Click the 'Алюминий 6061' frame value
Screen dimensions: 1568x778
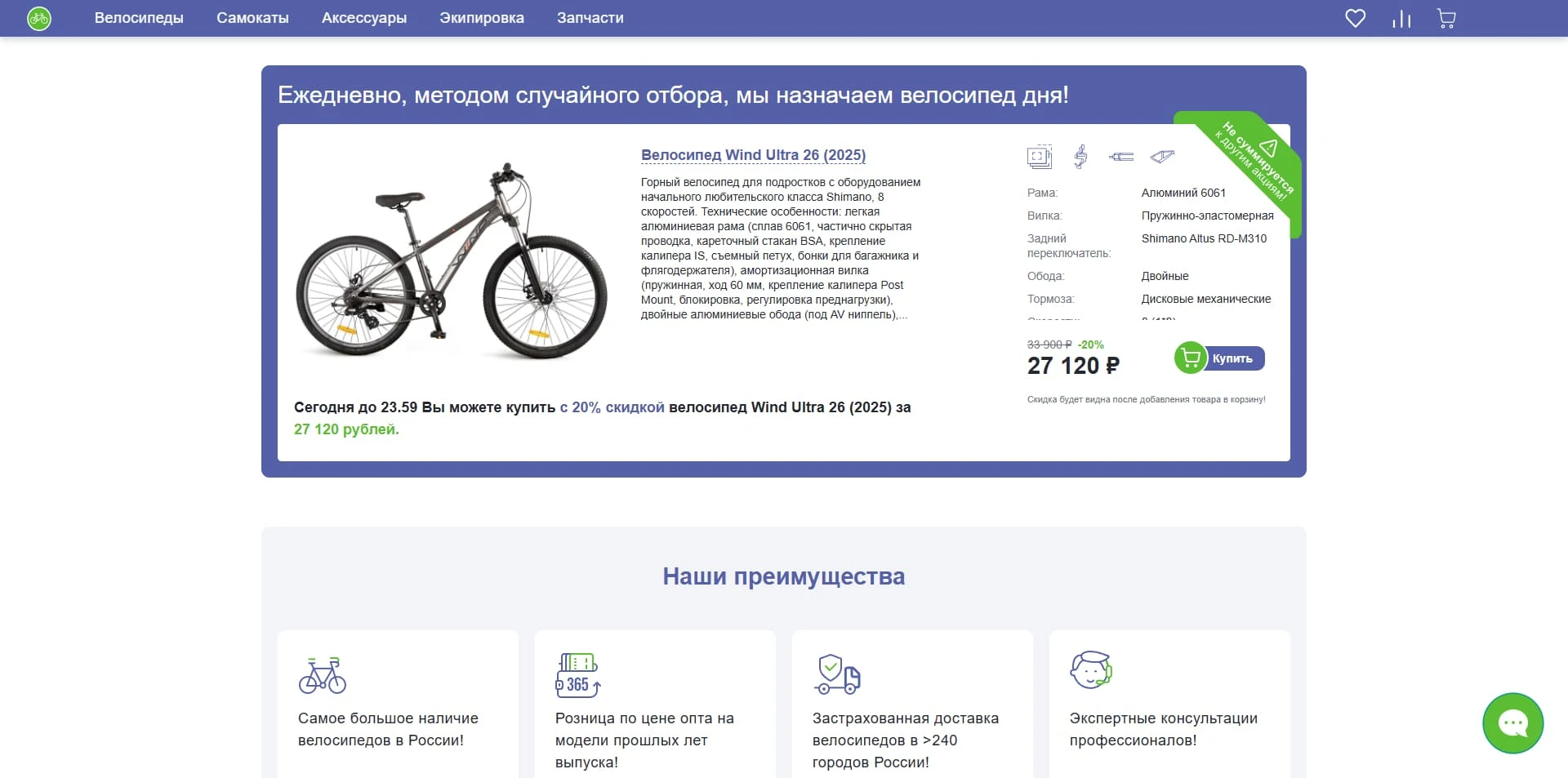pyautogui.click(x=1183, y=193)
